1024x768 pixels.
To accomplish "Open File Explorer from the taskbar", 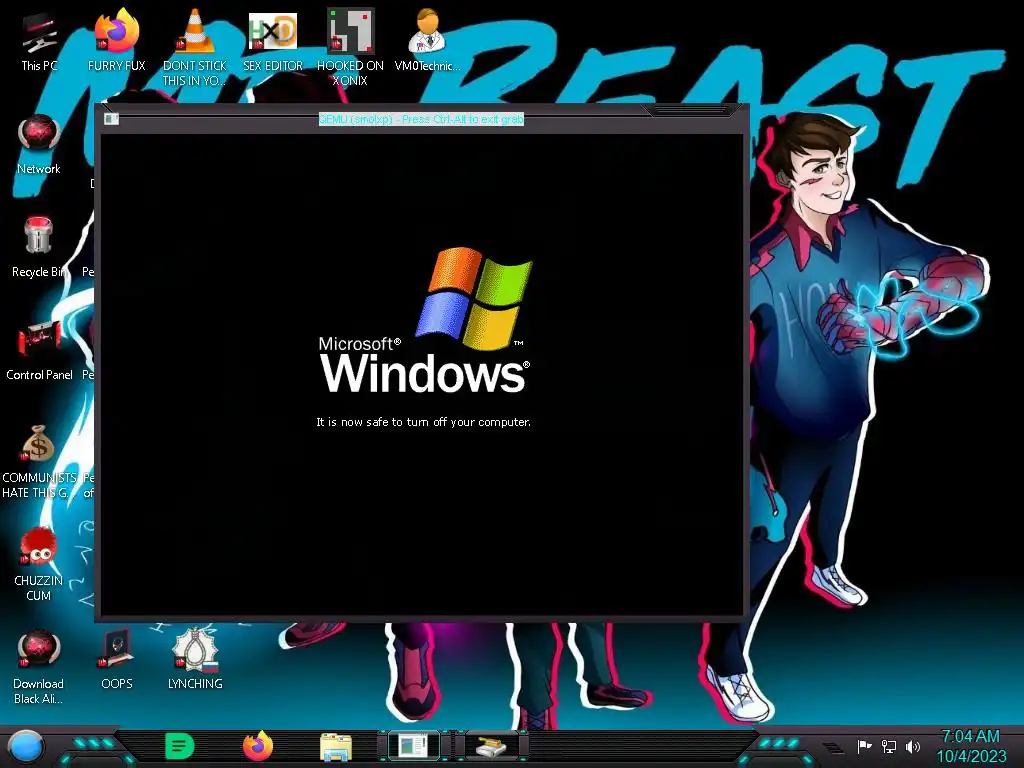I will pos(336,746).
